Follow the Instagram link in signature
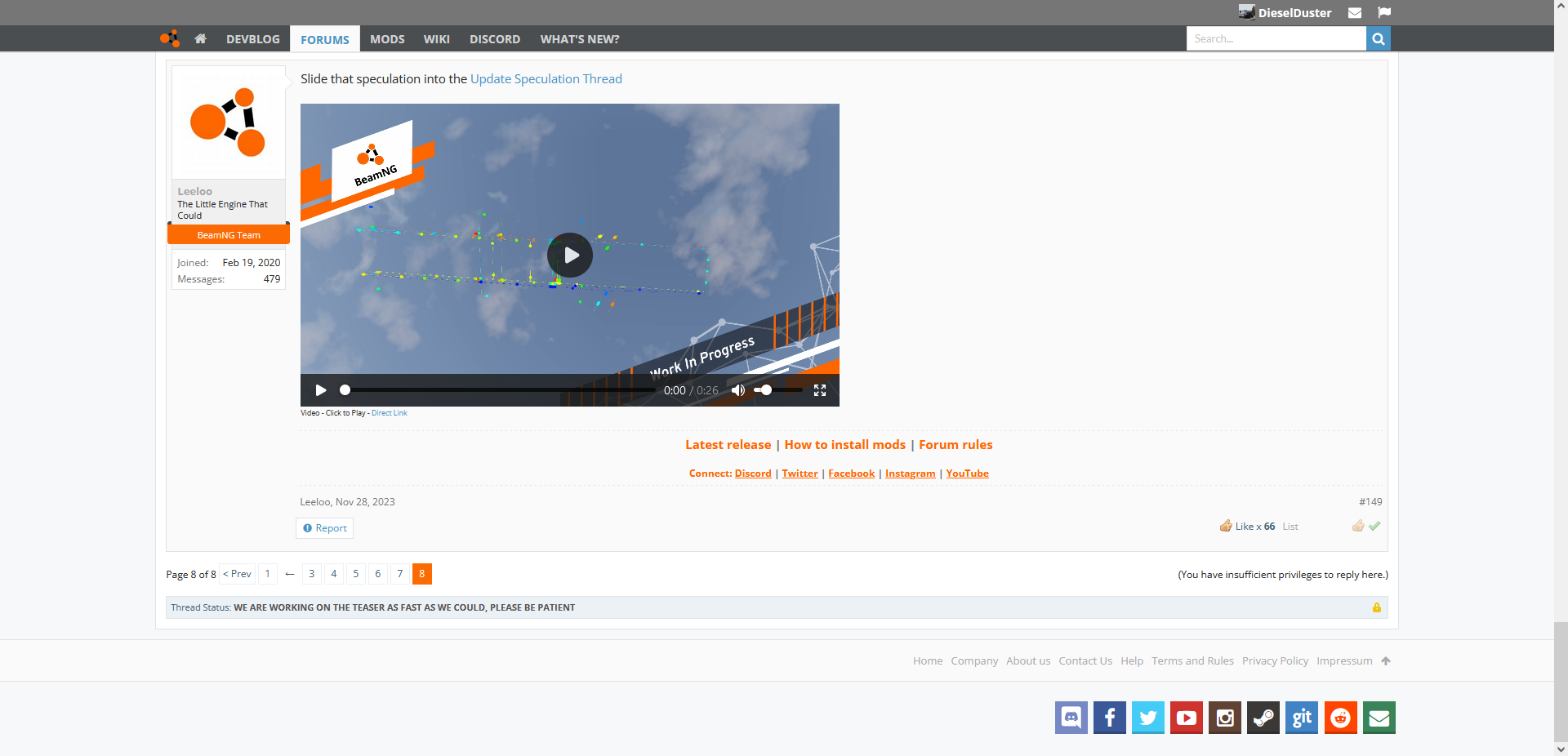The width and height of the screenshot is (1568, 756). 911,474
